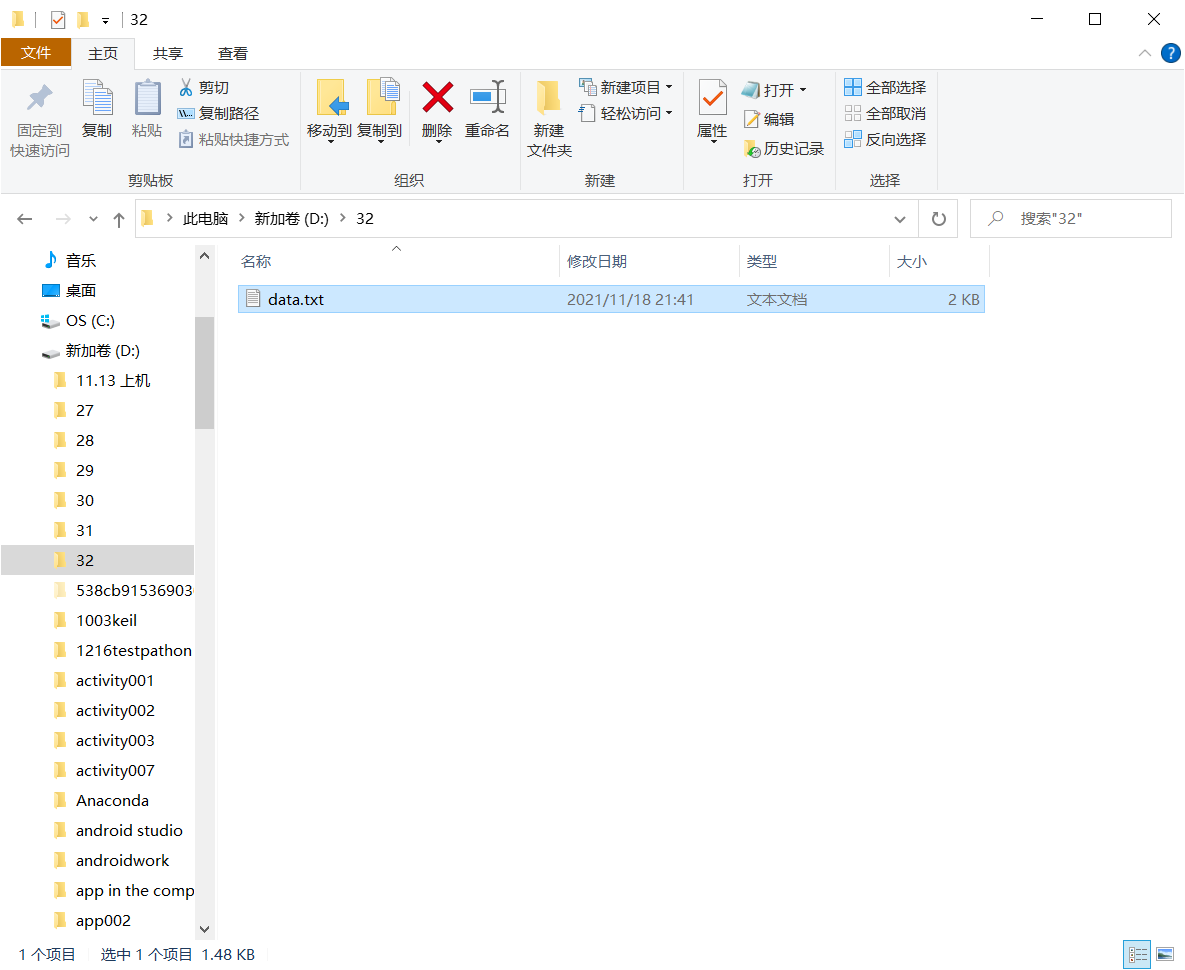Click 反向选择 to invert selection
The width and height of the screenshot is (1185, 970).
(x=886, y=139)
